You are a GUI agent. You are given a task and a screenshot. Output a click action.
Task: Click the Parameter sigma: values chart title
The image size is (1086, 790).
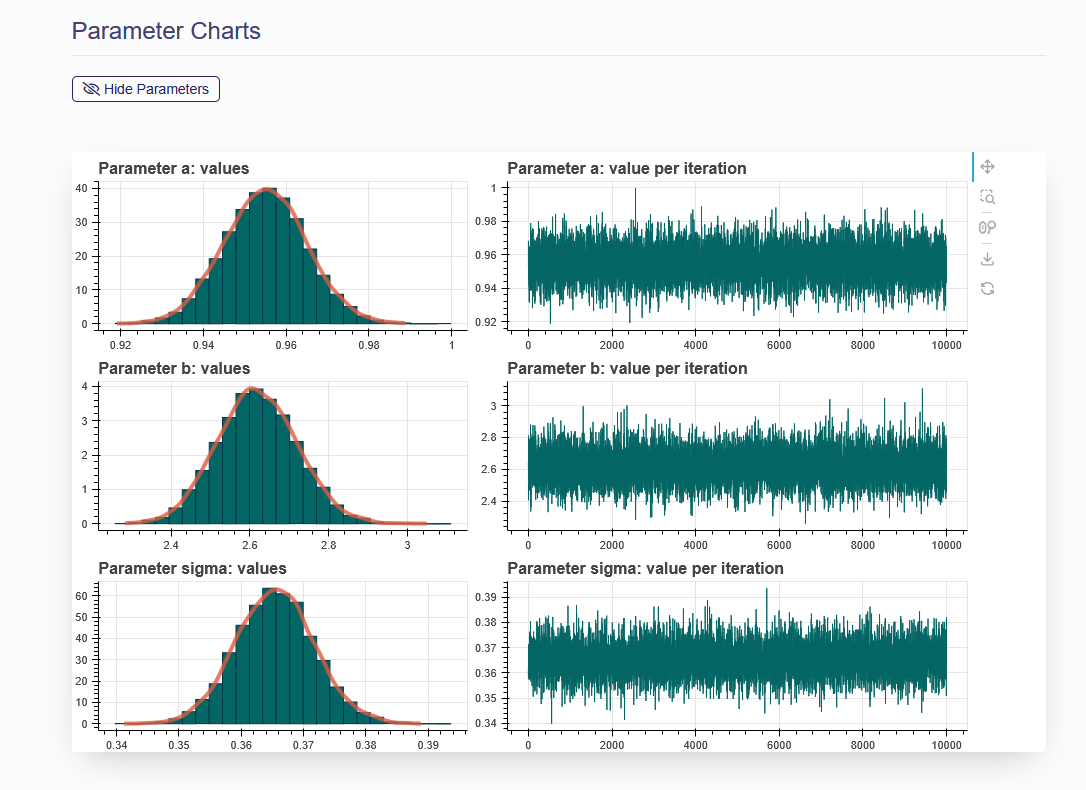pyautogui.click(x=192, y=568)
